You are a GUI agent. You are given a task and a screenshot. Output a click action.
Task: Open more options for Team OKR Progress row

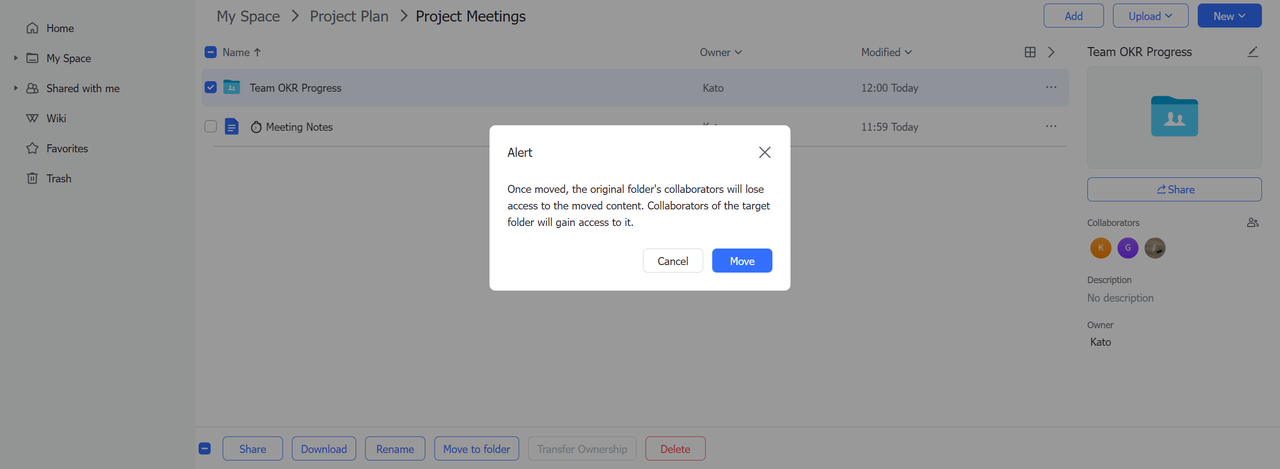coord(1051,88)
